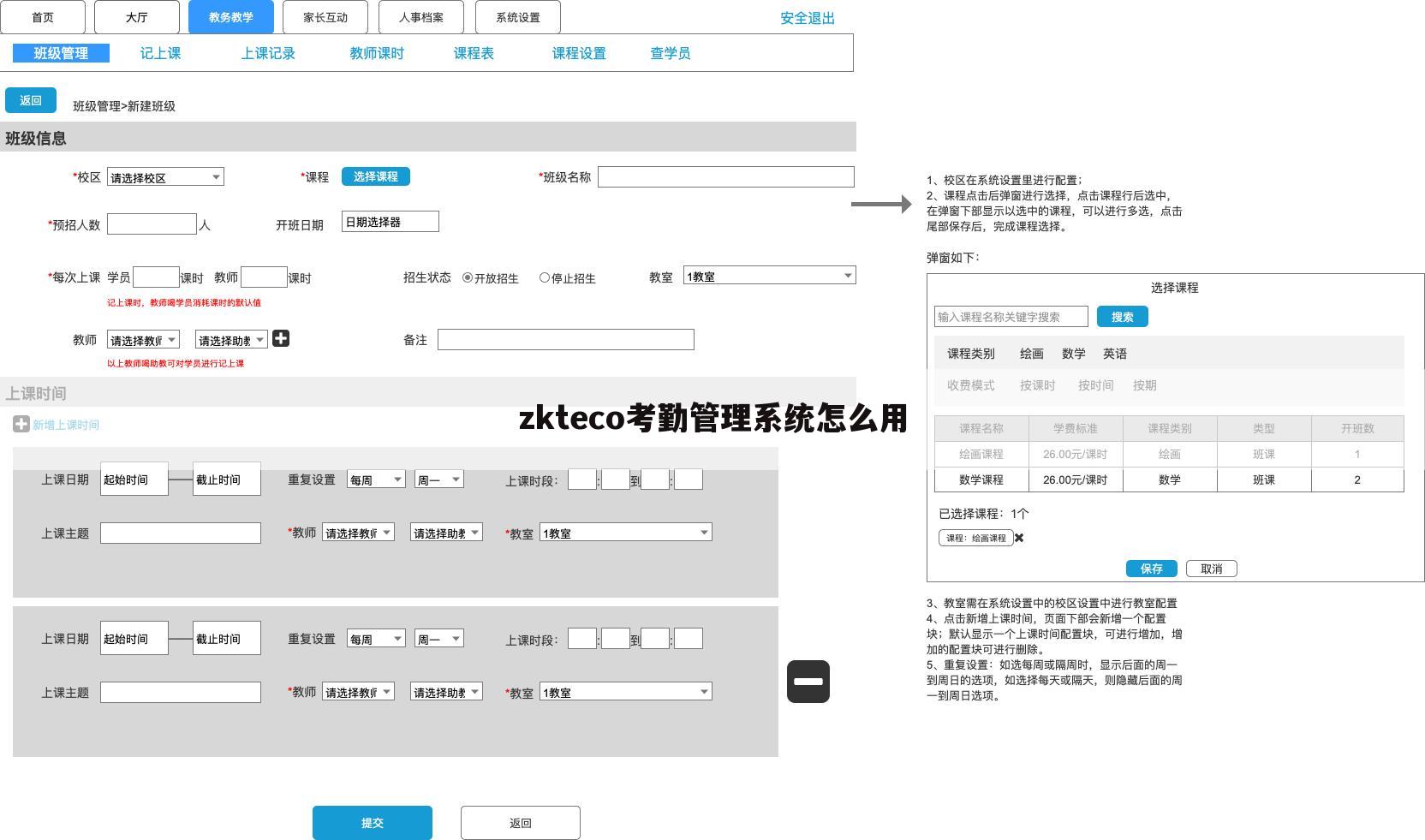1425x840 pixels.
Task: Select 停止招生 radio button
Action: pos(545,277)
